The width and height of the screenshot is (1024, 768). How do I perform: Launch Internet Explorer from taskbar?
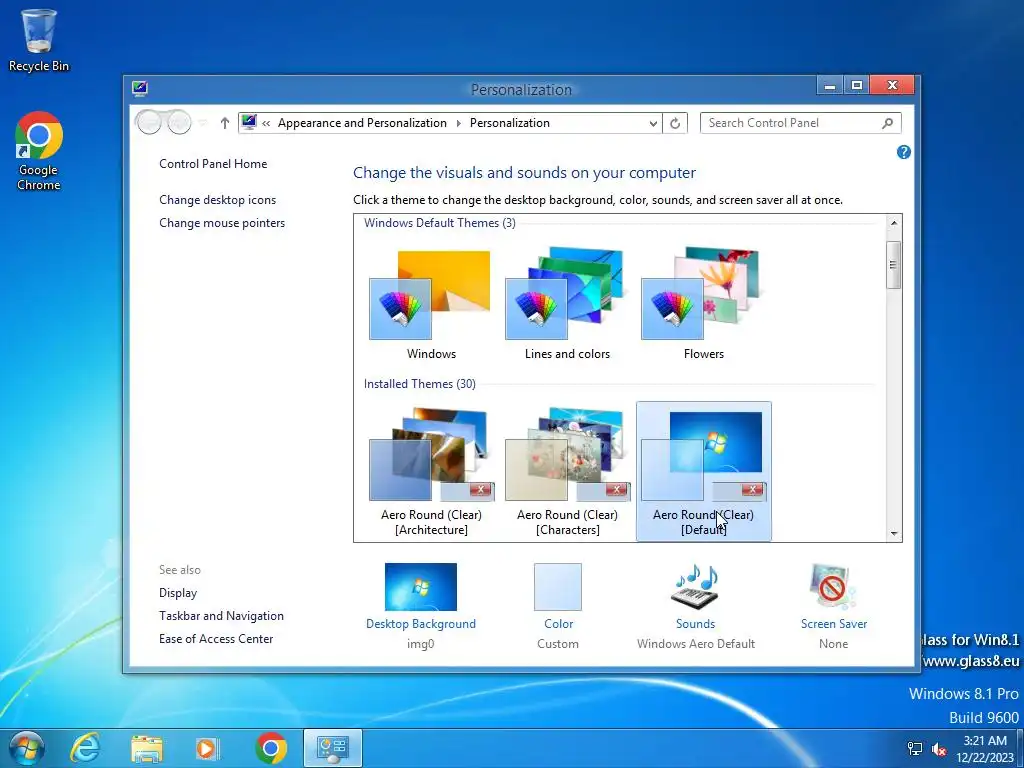click(85, 748)
